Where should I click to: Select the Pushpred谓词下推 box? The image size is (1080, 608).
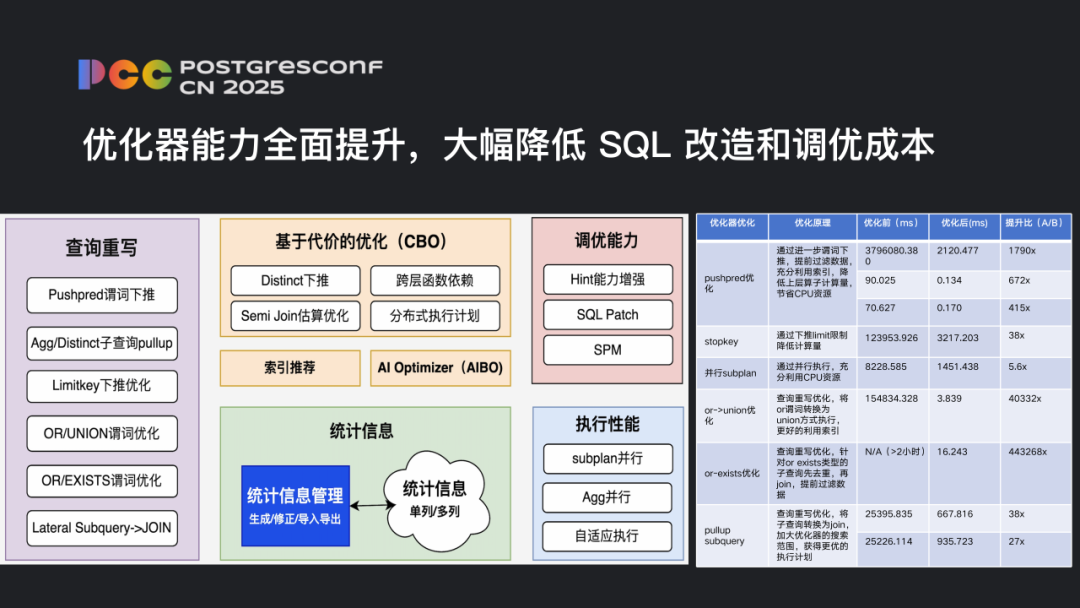tap(102, 295)
